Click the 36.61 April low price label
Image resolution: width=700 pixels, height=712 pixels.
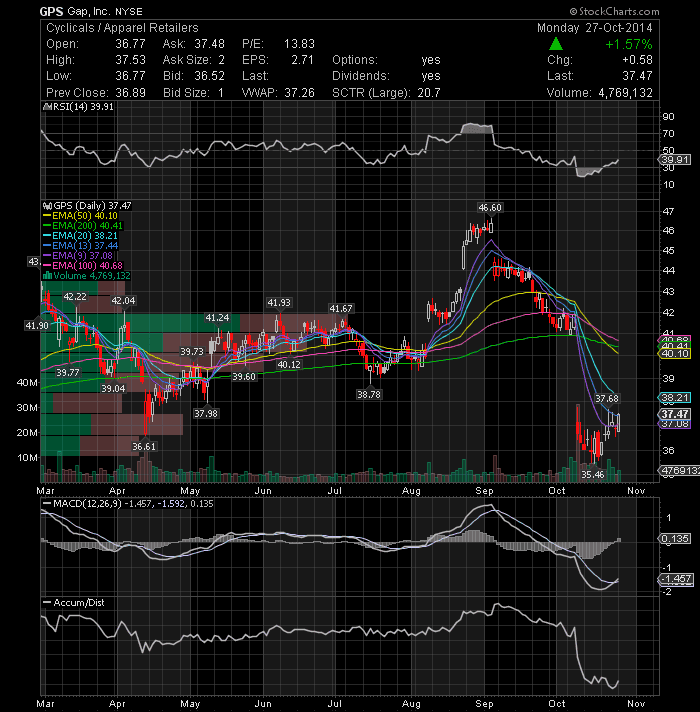(144, 446)
